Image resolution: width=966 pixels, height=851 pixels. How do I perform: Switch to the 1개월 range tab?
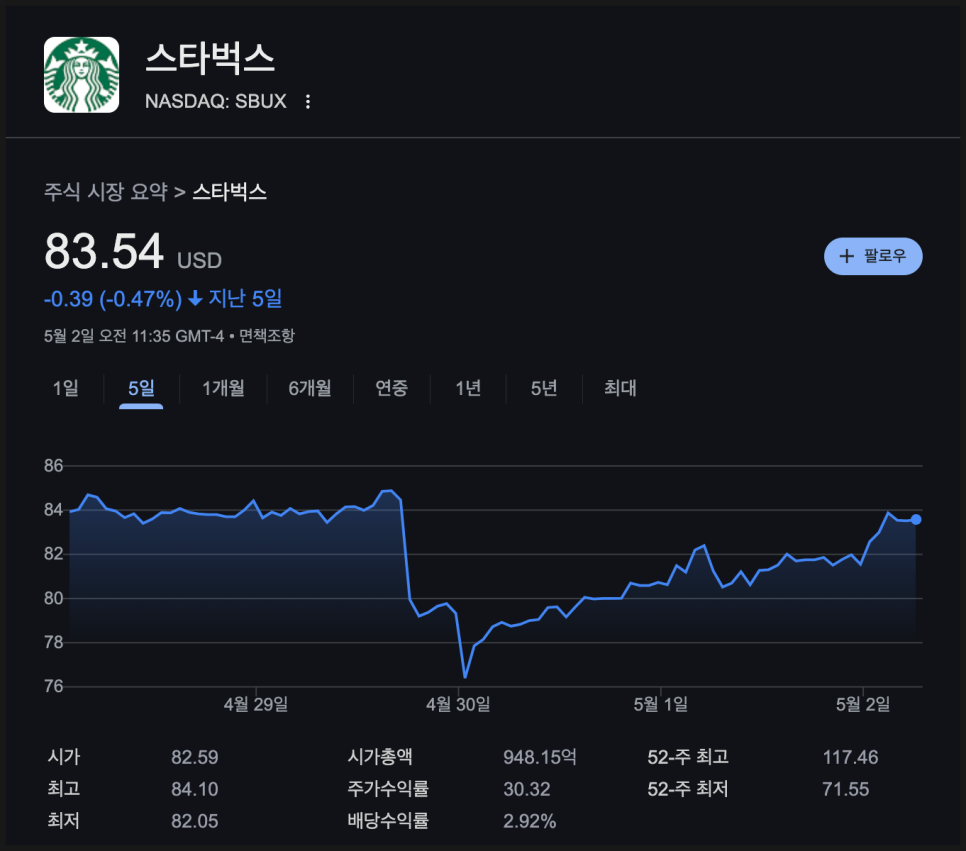pos(223,388)
